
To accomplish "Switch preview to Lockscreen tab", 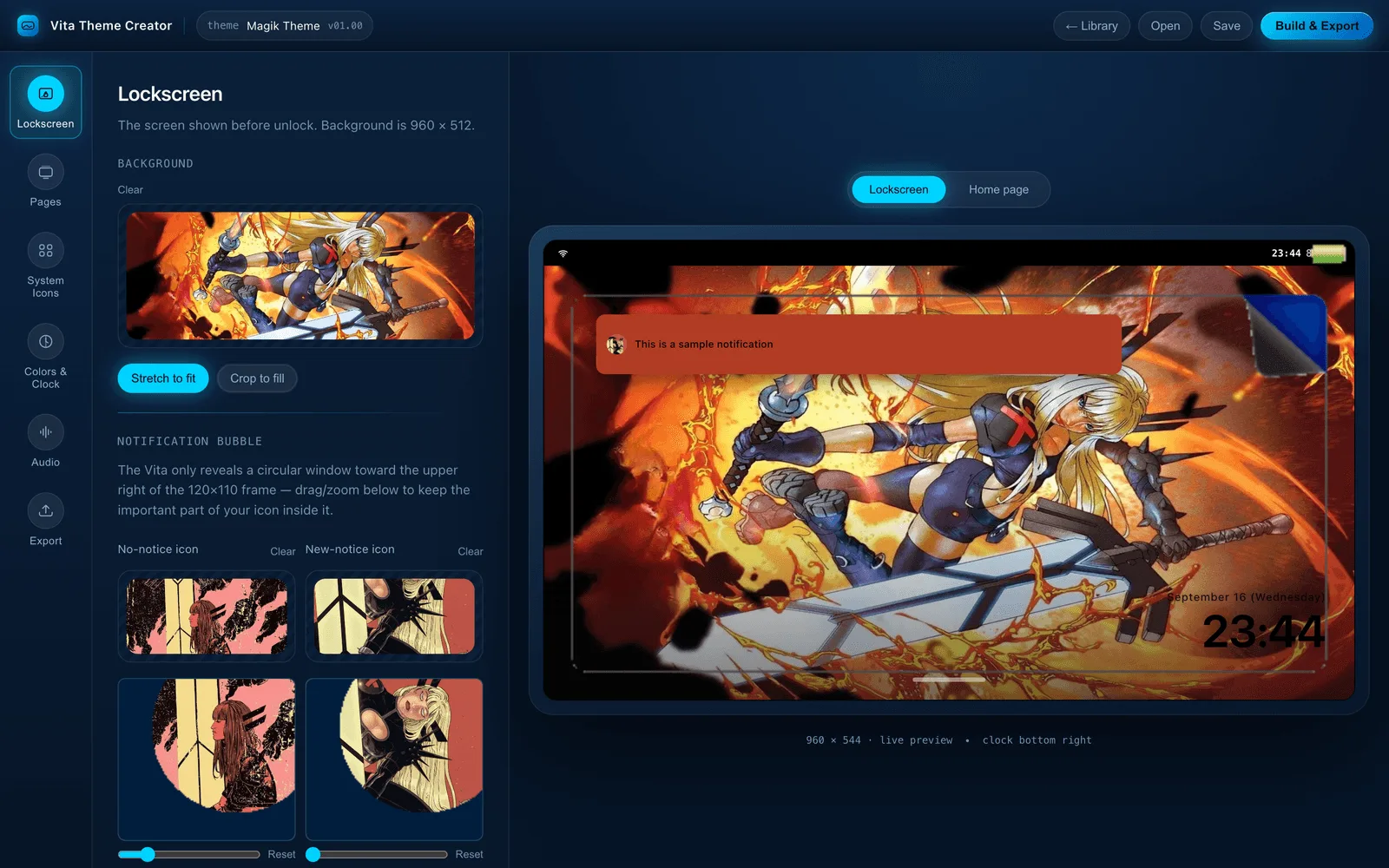I will tap(899, 189).
